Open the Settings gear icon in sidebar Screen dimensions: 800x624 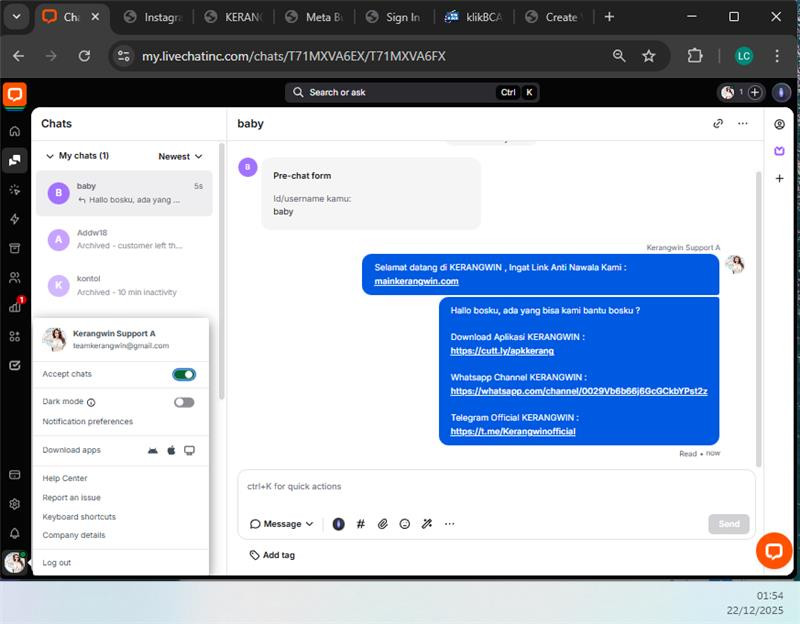point(15,504)
